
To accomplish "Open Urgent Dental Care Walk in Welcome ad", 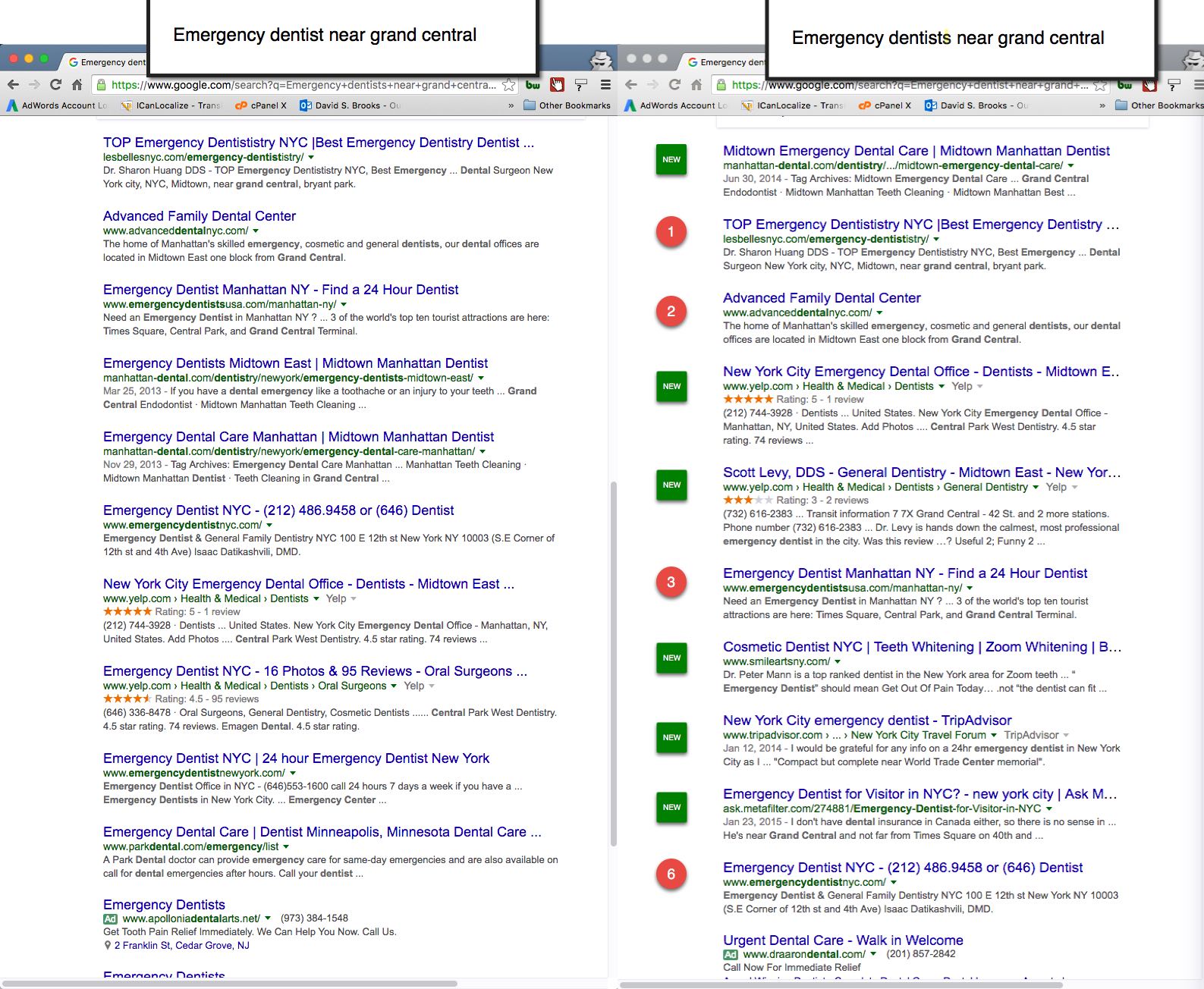I will 843,940.
